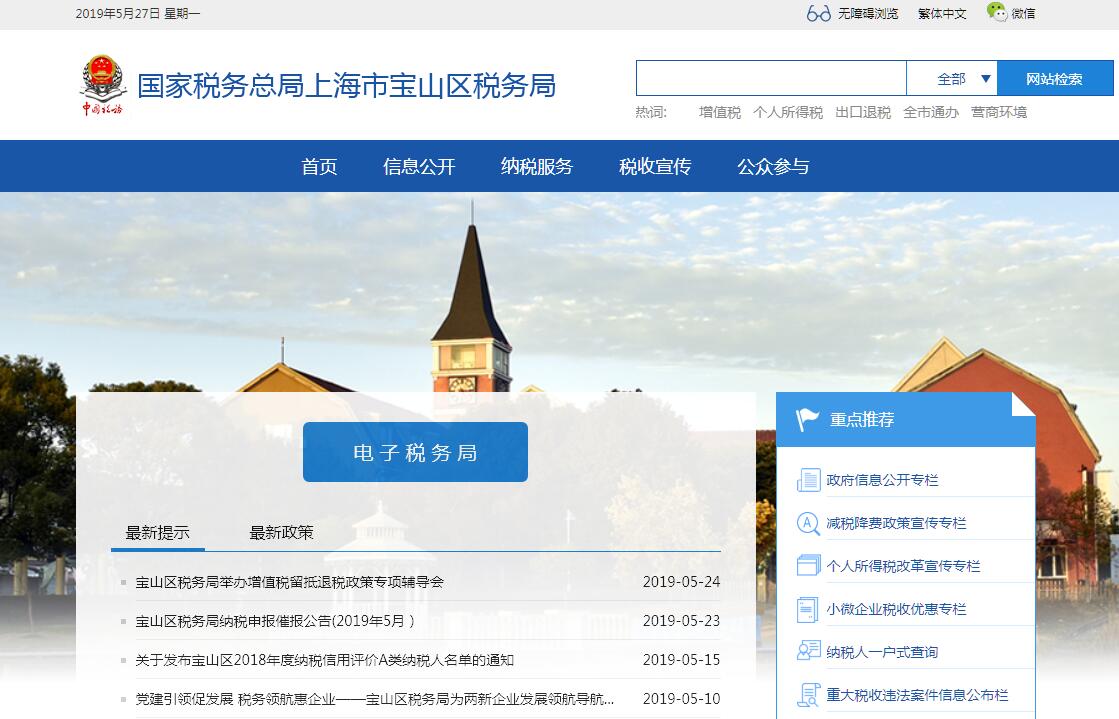Open the 纳税服务 navigation menu

pos(537,167)
